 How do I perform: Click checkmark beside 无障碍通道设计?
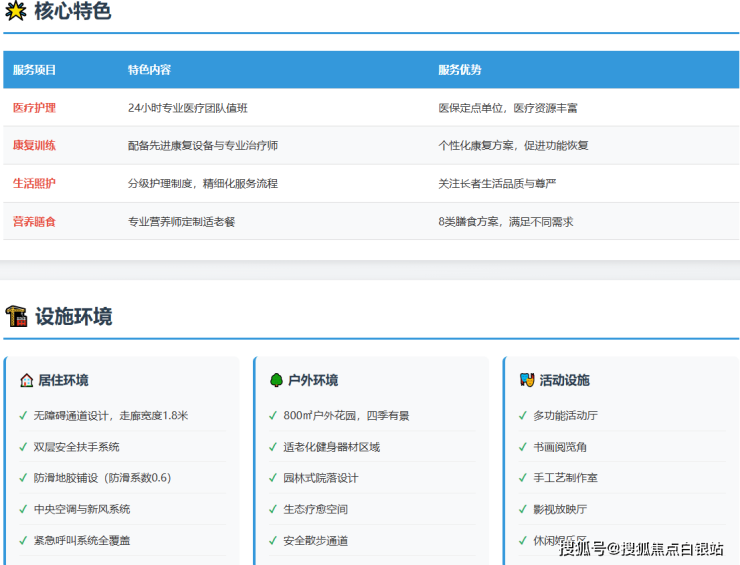23,416
